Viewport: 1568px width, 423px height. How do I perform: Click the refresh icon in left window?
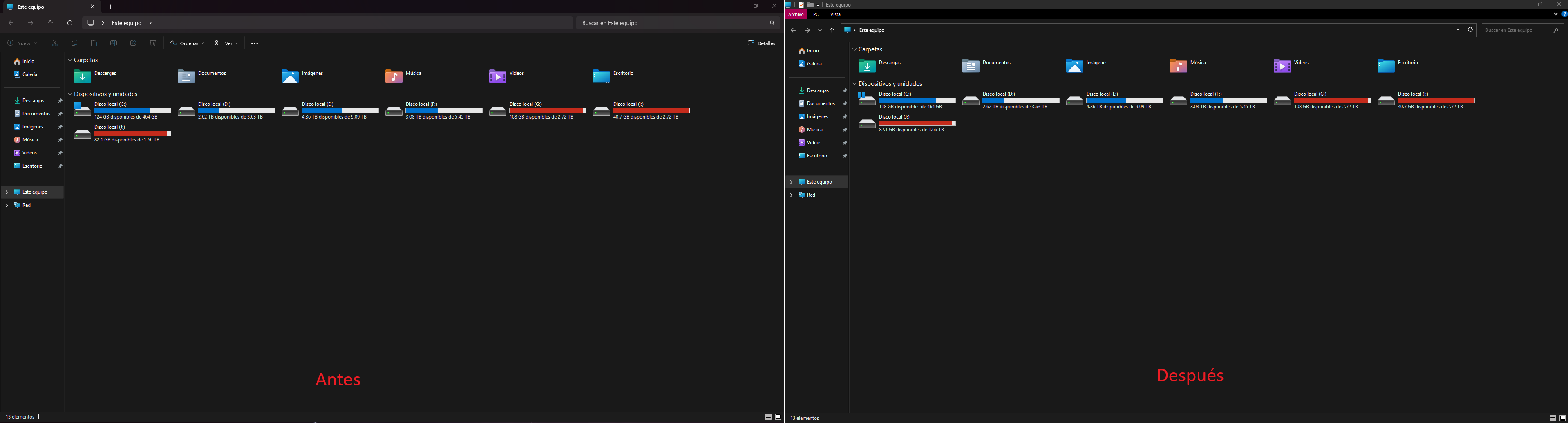[70, 23]
